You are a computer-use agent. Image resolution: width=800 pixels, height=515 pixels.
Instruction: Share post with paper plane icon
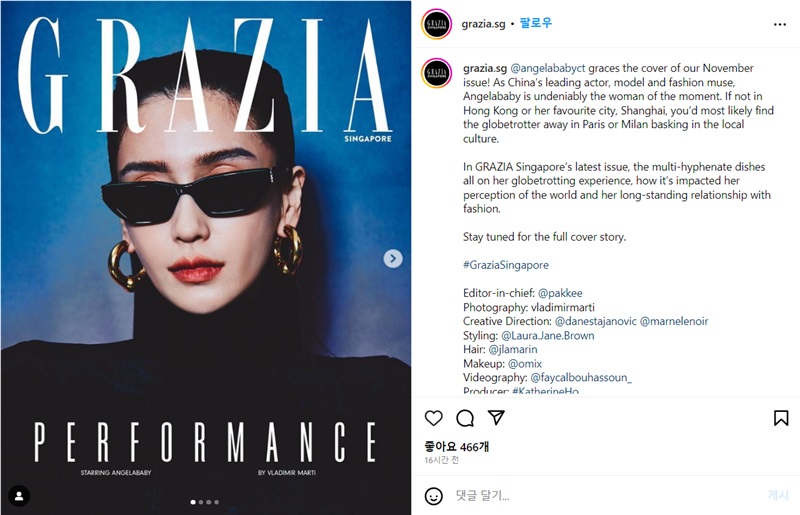click(496, 418)
